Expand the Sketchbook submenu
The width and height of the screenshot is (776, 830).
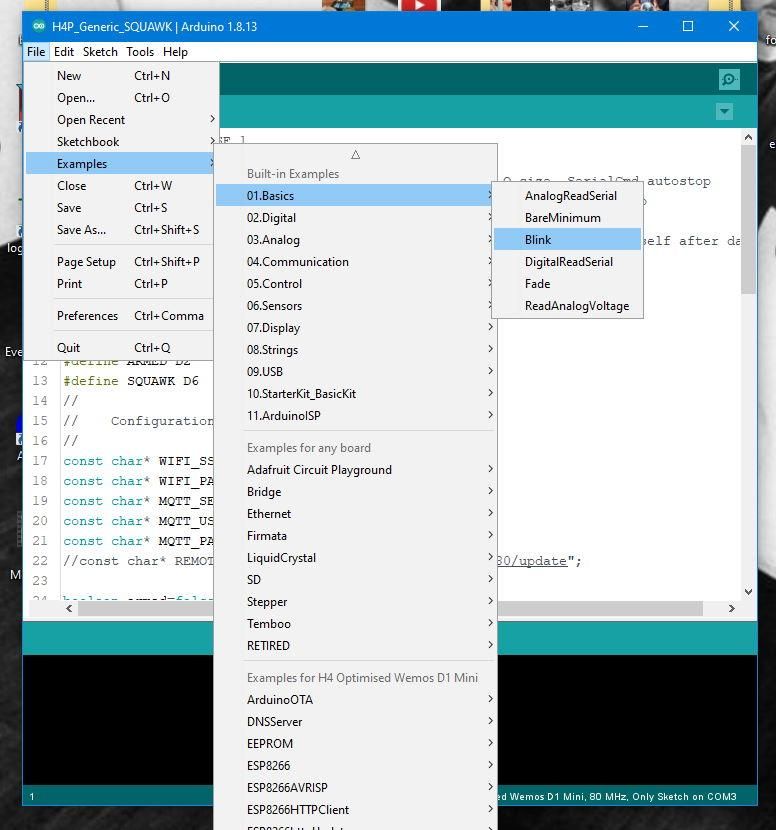[119, 142]
